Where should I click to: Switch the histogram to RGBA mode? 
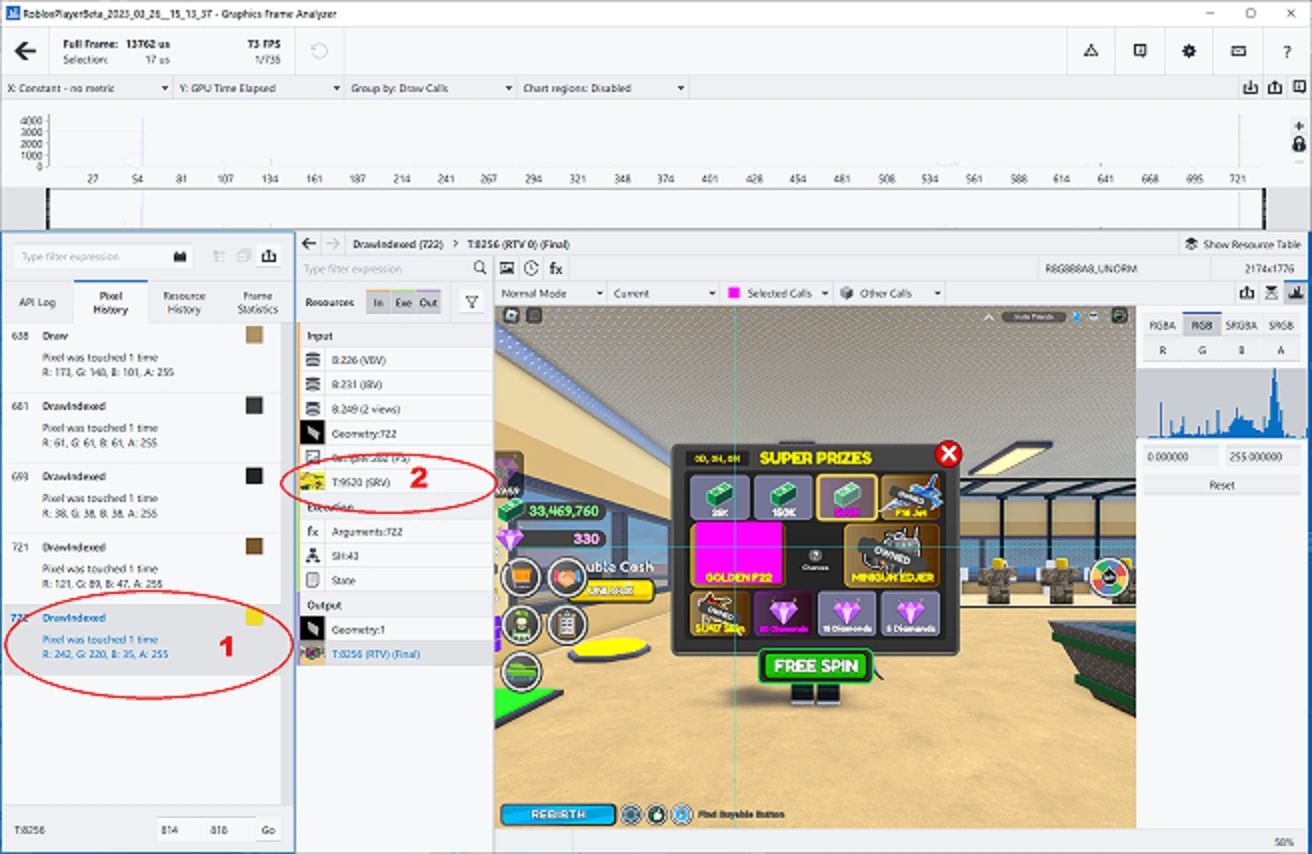click(x=1162, y=325)
